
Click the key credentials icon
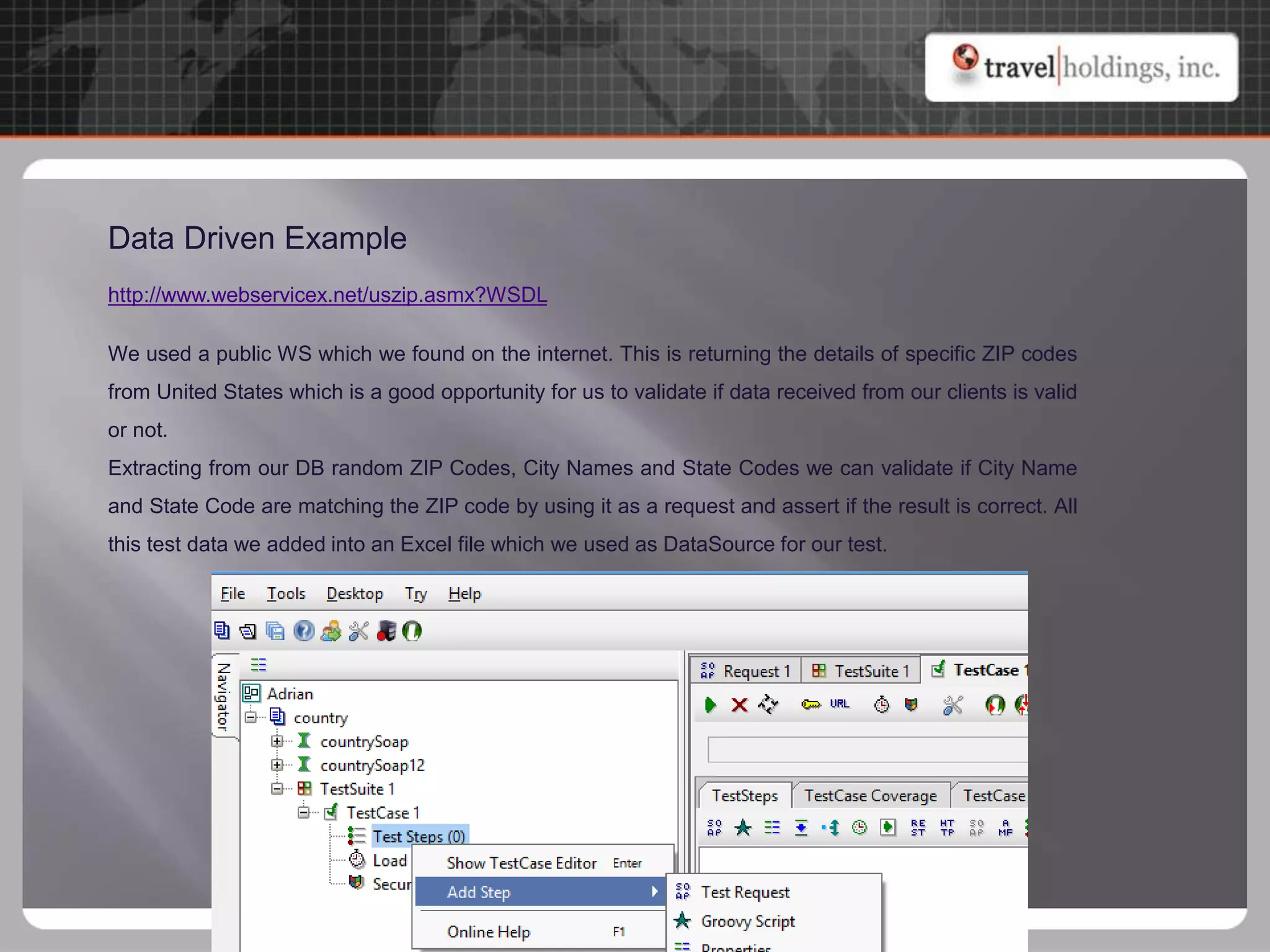click(x=810, y=705)
